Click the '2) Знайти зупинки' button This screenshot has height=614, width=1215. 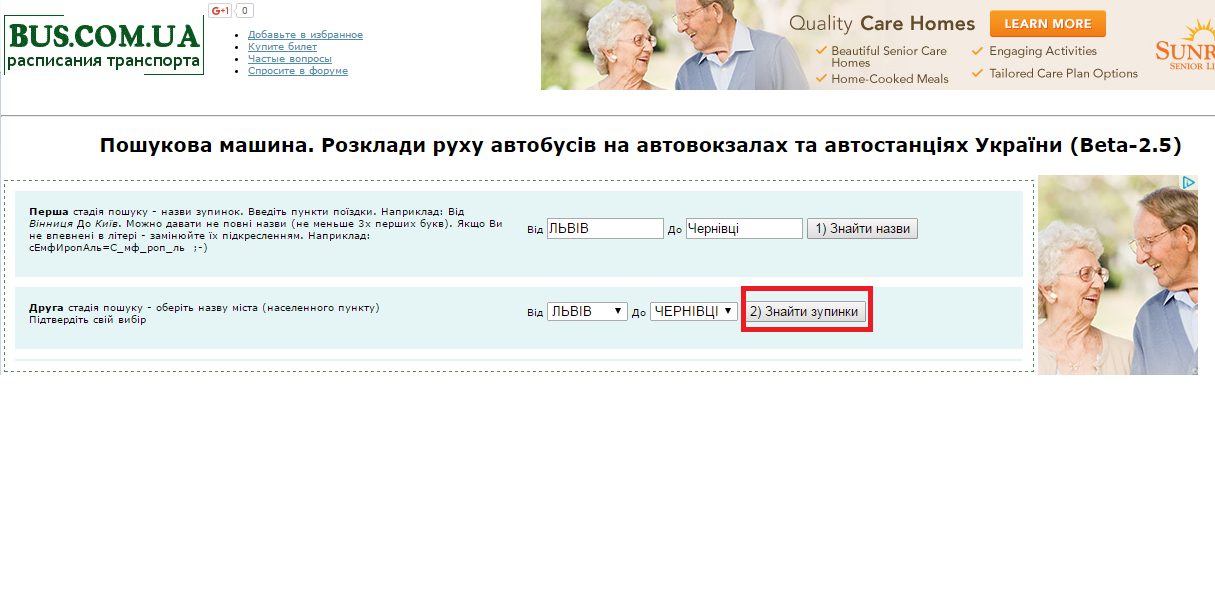coord(805,312)
